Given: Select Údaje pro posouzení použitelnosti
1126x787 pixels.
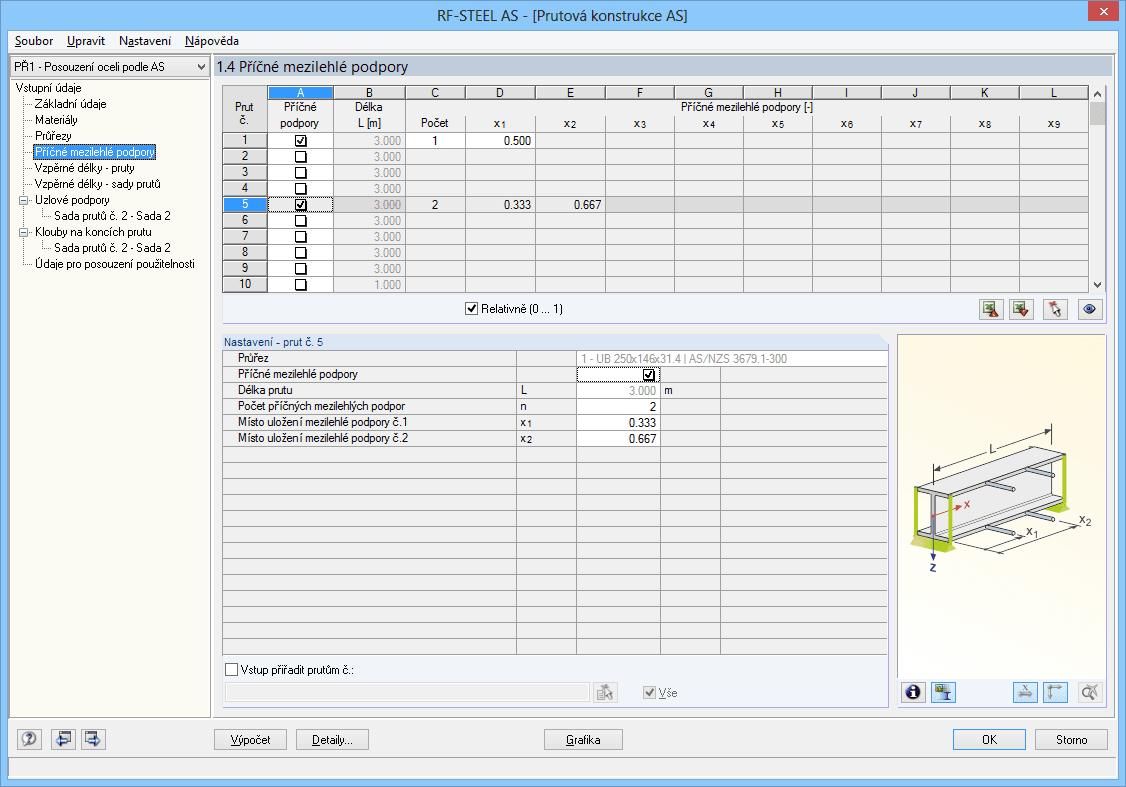Looking at the screenshot, I should (x=115, y=264).
